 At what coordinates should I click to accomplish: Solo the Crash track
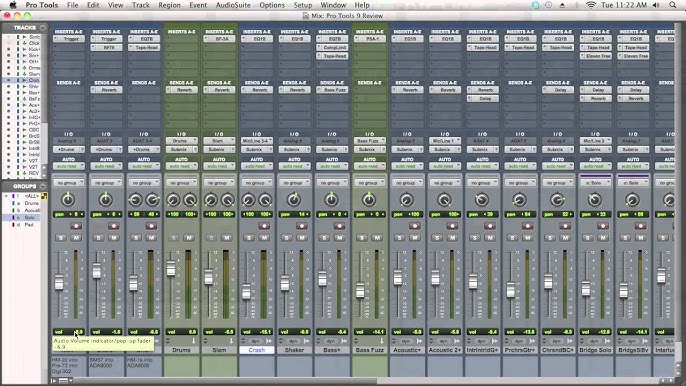coord(249,238)
